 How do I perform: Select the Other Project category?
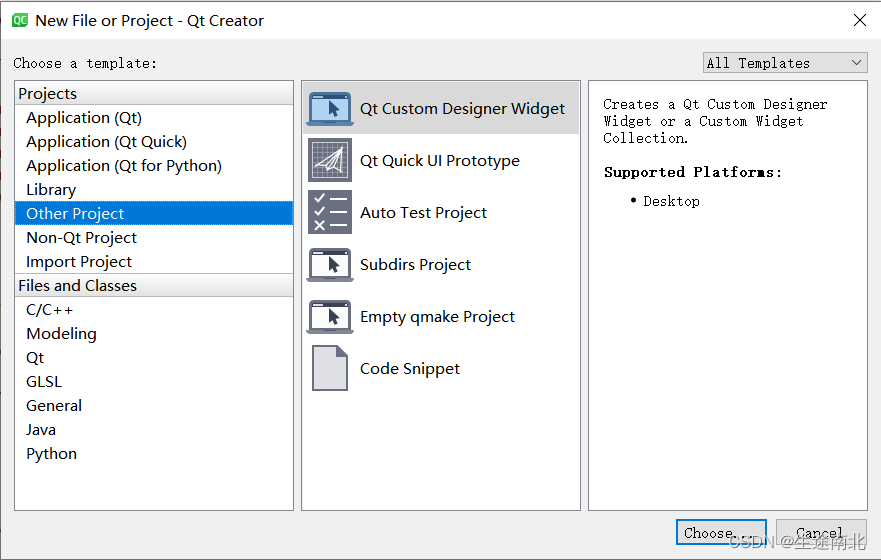pyautogui.click(x=154, y=213)
